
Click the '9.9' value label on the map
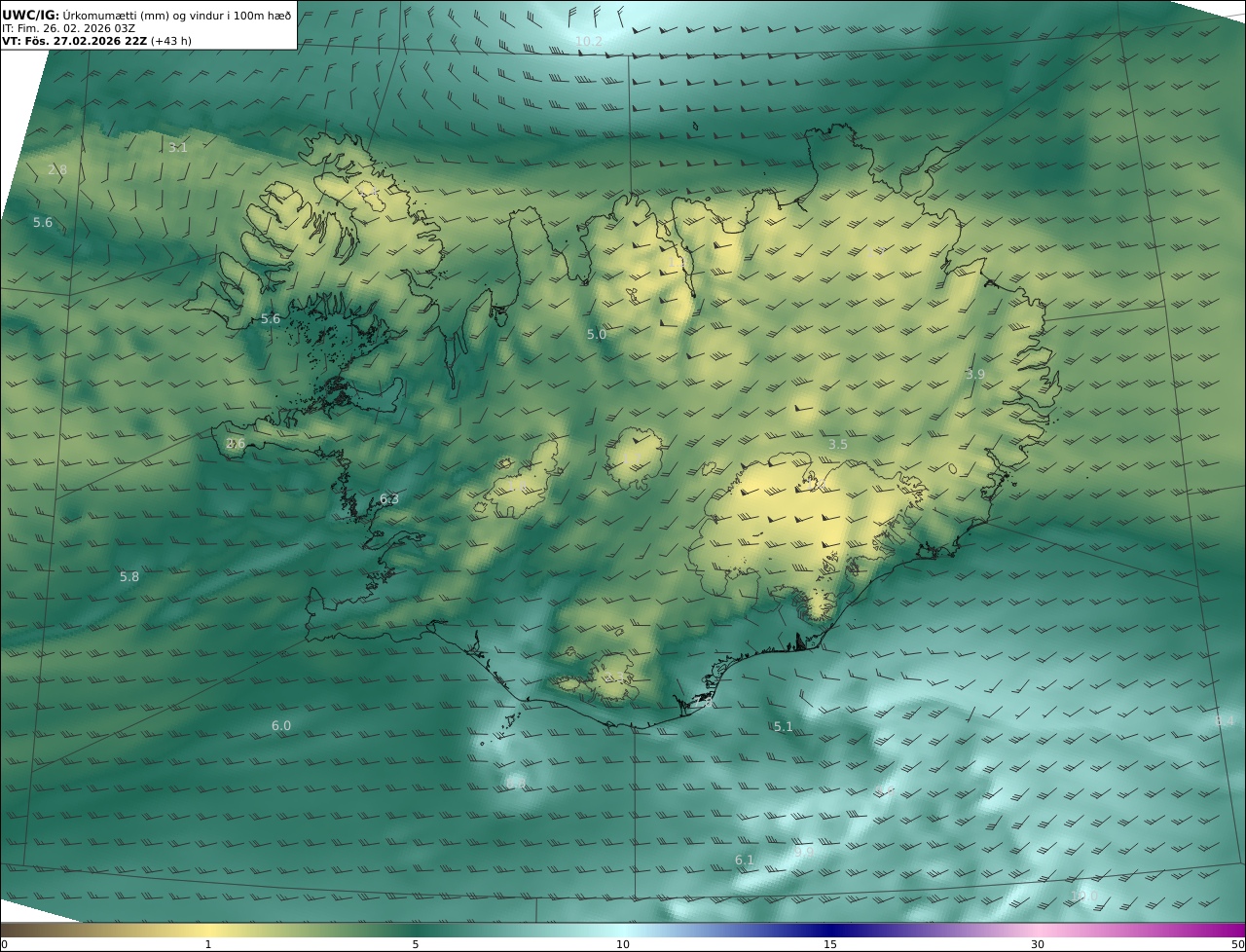[804, 852]
